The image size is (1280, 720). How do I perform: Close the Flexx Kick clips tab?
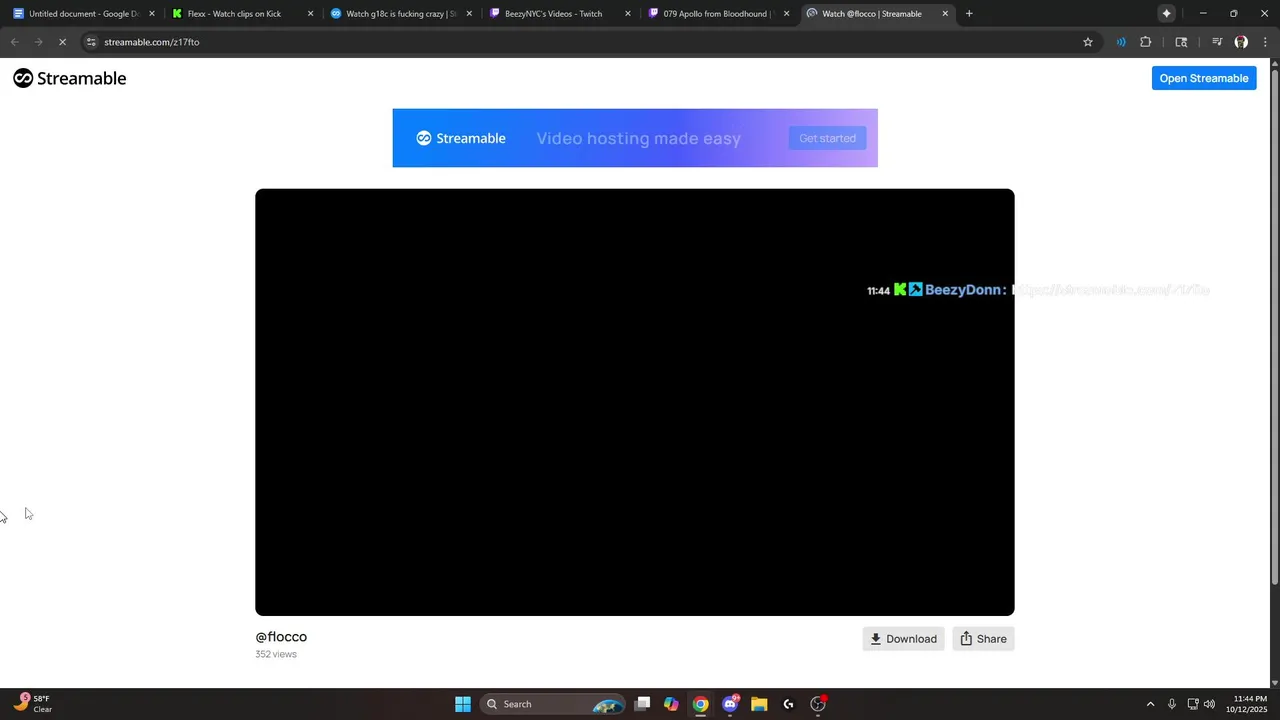tap(310, 14)
